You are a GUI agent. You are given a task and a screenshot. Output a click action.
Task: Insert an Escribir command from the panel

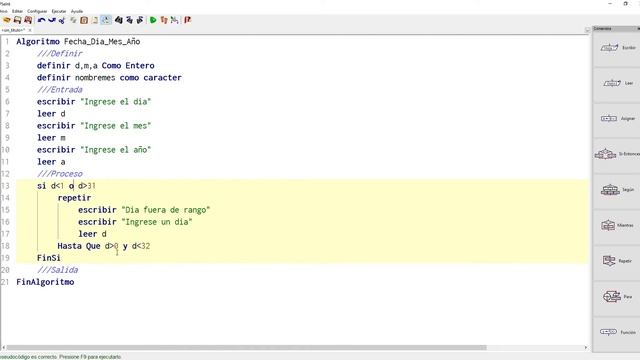[x=618, y=48]
